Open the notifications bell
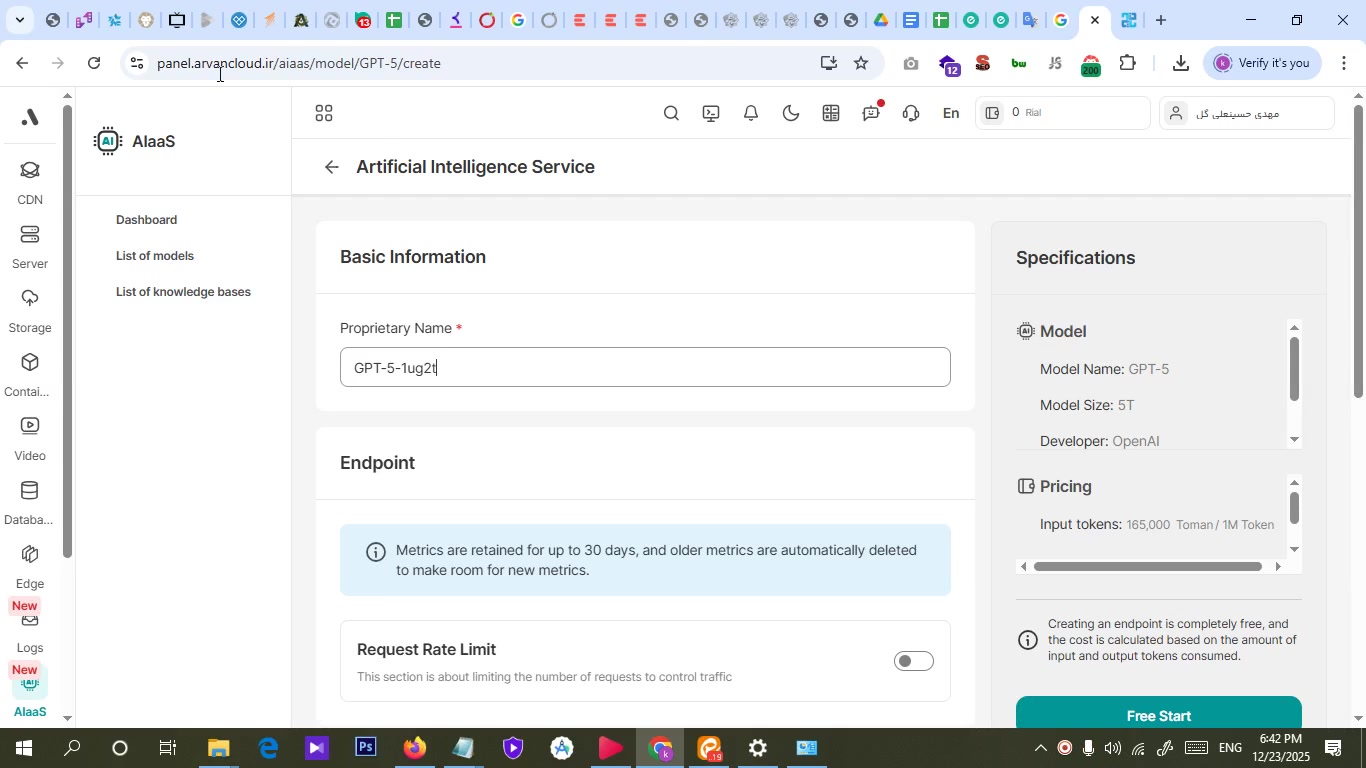This screenshot has width=1366, height=768. 751,114
